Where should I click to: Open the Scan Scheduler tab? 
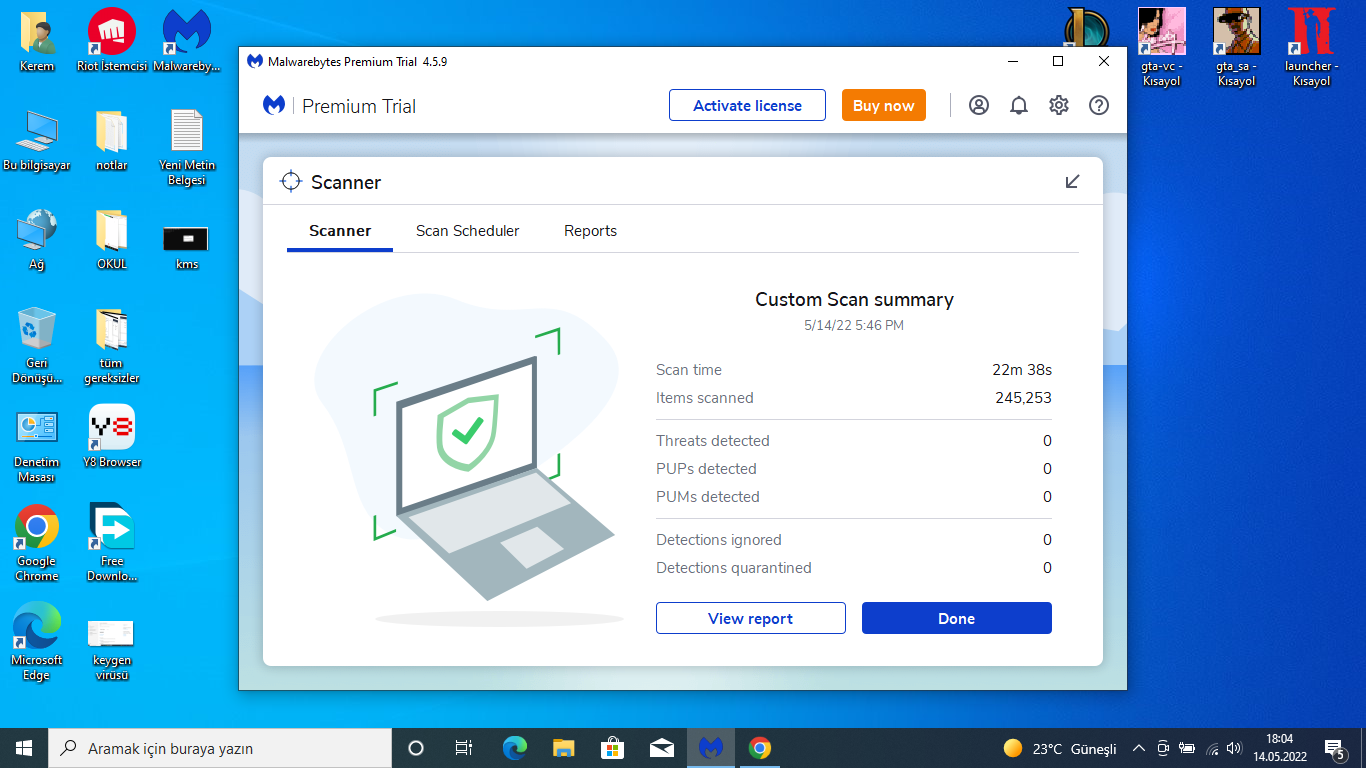click(x=468, y=231)
